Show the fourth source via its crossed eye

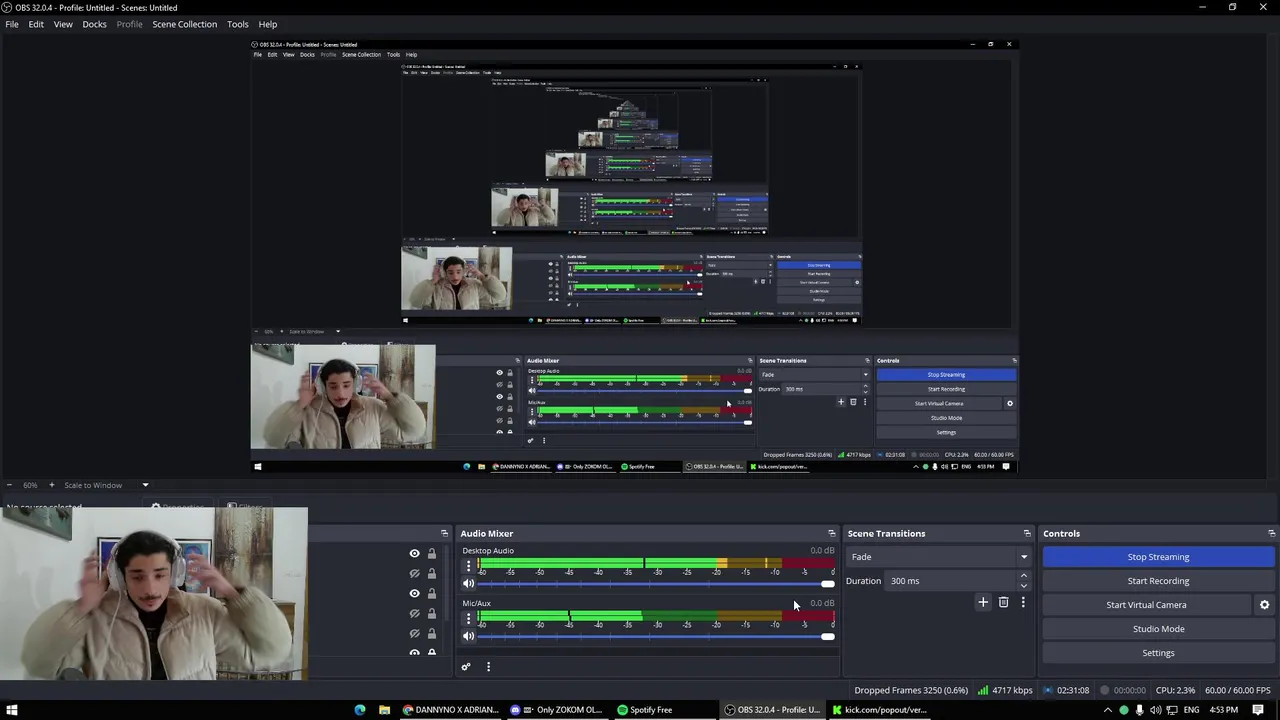coord(414,613)
